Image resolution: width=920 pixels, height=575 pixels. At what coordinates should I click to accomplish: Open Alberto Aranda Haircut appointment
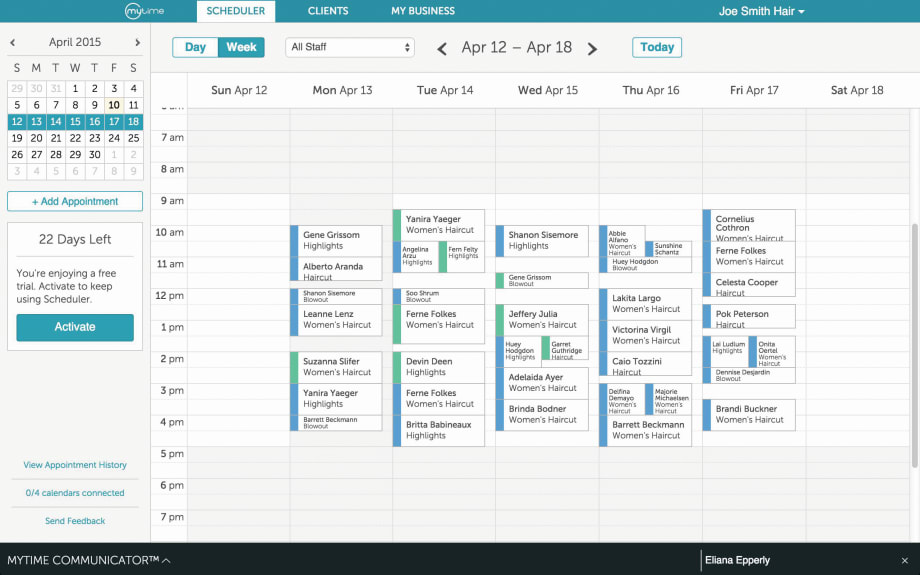coord(336,269)
